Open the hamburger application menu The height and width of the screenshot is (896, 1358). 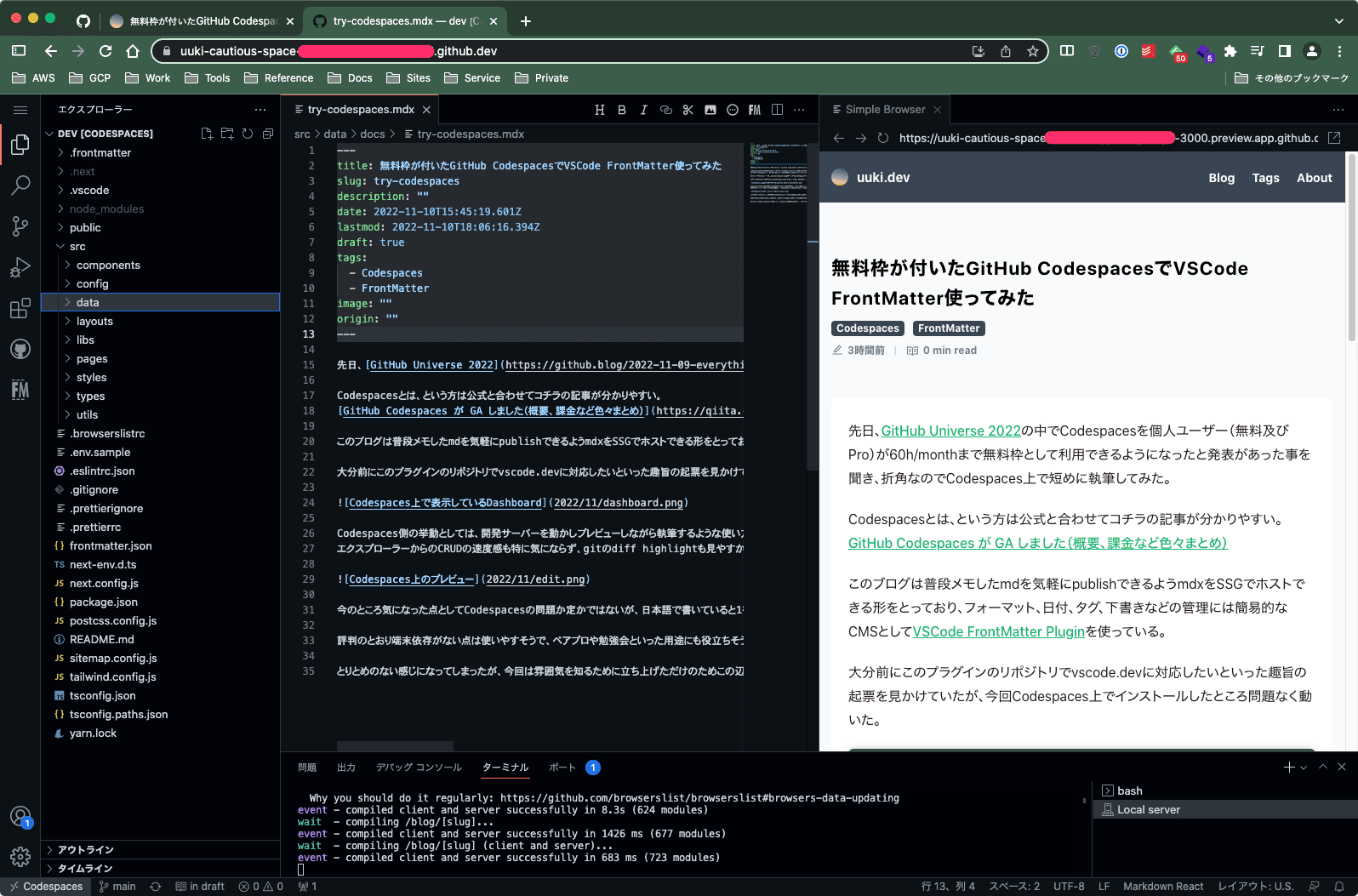(20, 110)
